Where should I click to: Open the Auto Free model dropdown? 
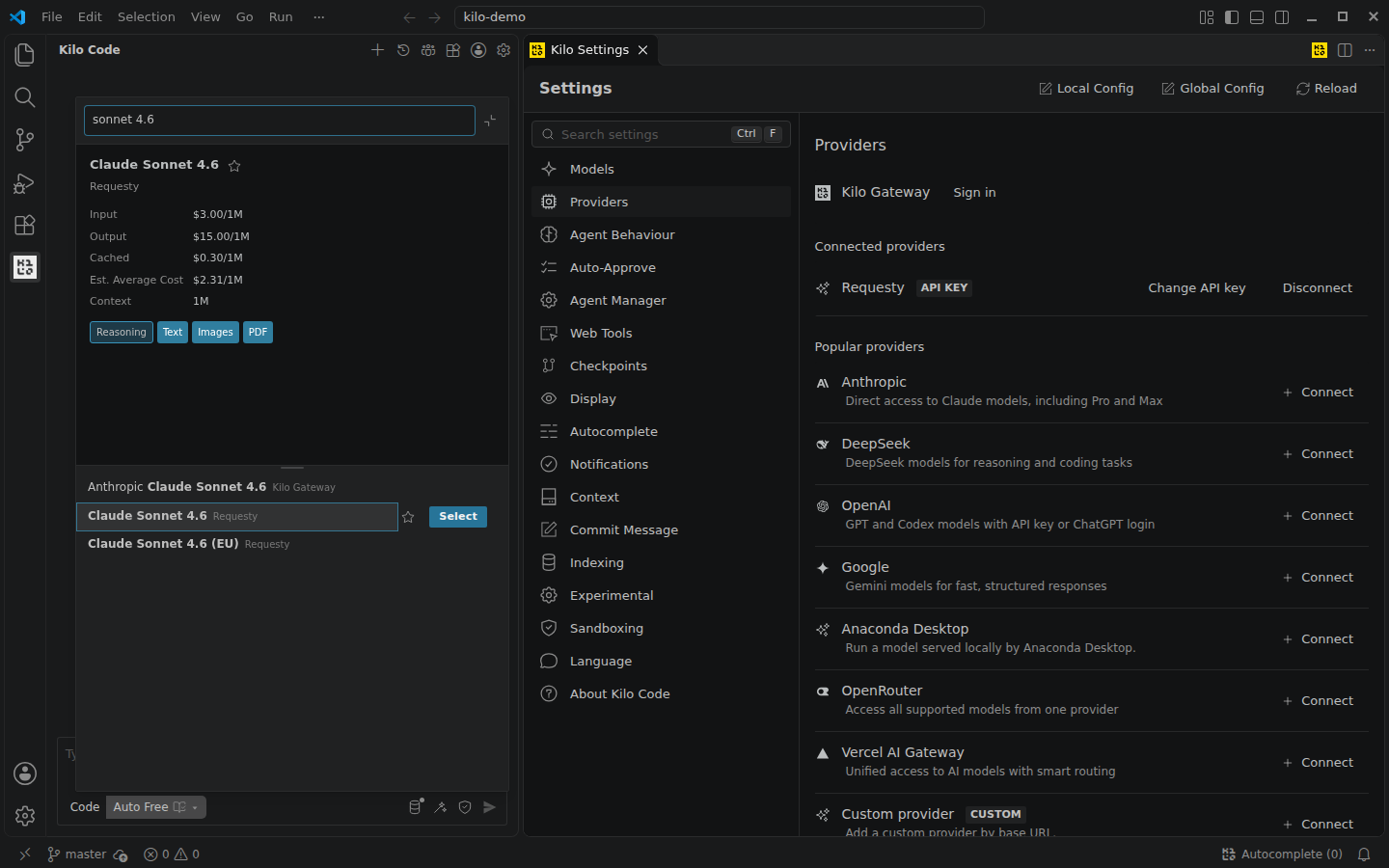pos(156,807)
